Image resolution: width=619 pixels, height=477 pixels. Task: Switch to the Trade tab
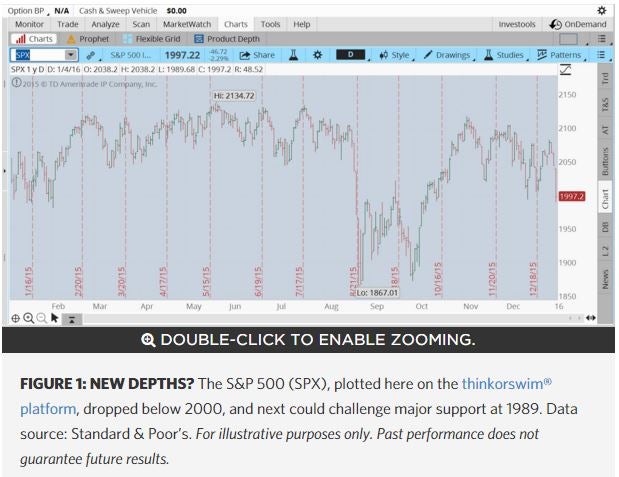[68, 24]
